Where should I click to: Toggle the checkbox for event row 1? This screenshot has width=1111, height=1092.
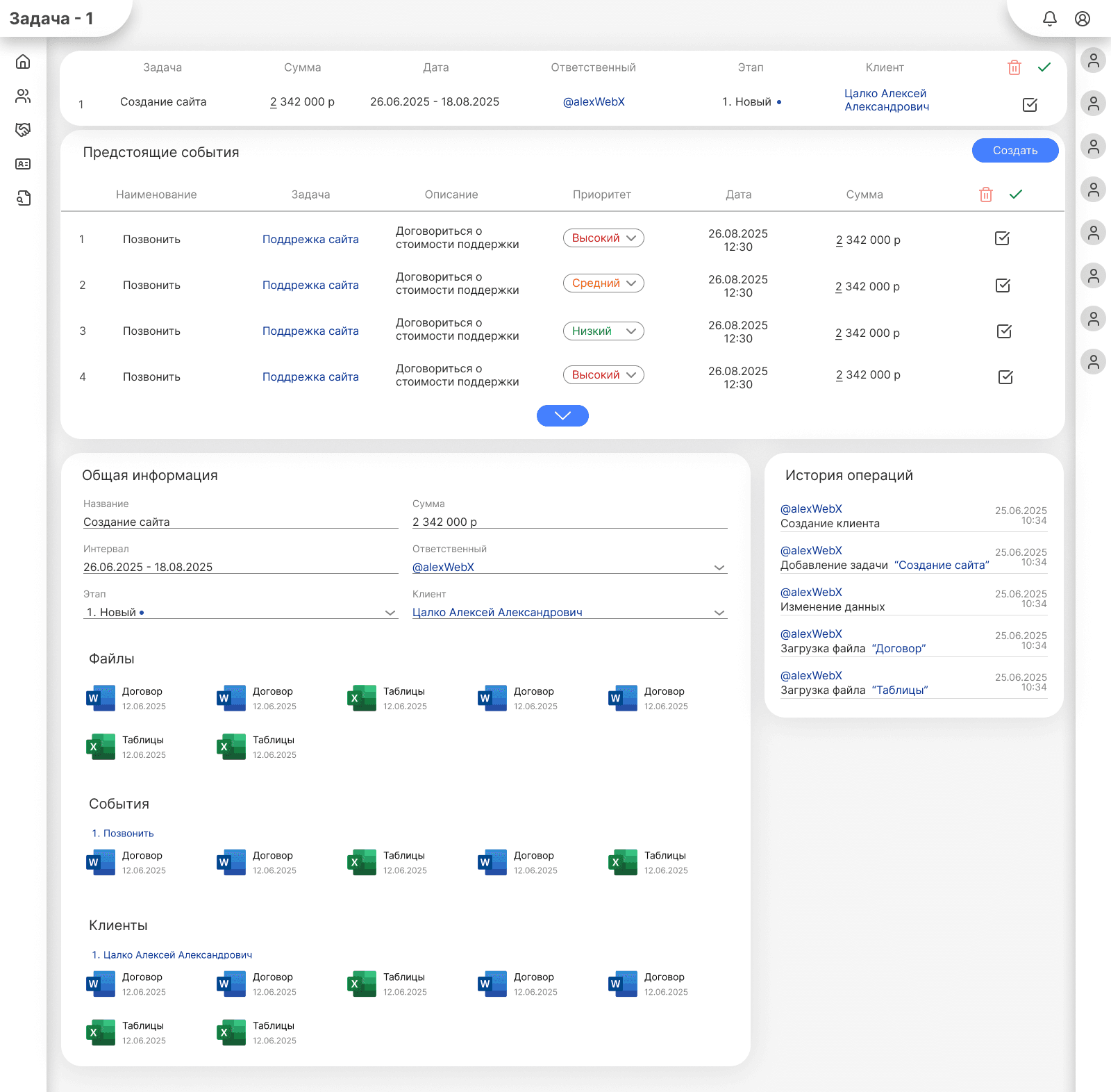tap(1002, 238)
